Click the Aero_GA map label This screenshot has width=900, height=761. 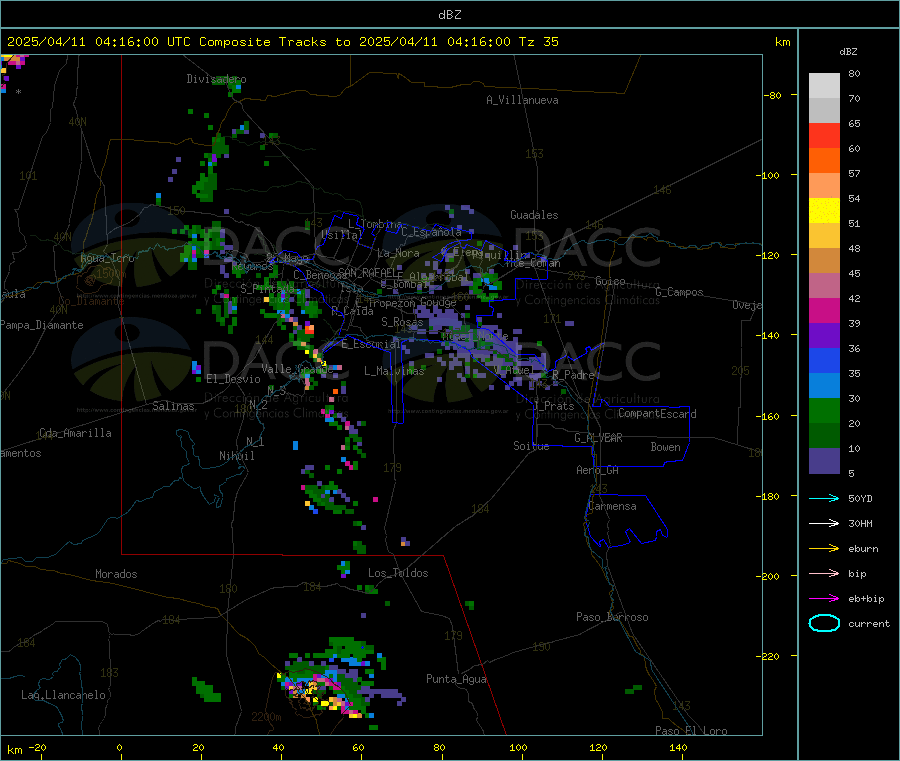pos(598,470)
